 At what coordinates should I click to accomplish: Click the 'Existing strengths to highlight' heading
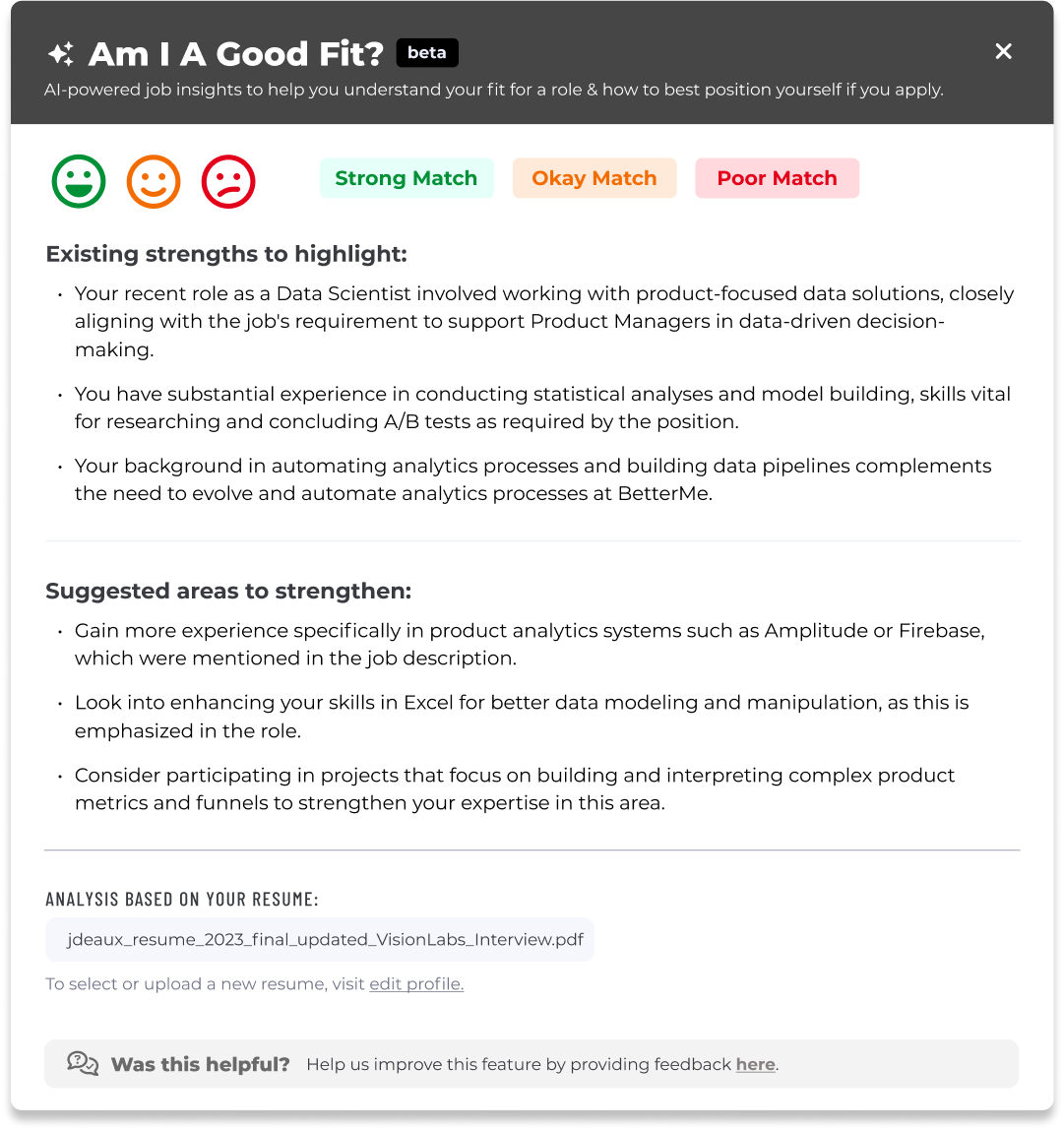[x=226, y=254]
